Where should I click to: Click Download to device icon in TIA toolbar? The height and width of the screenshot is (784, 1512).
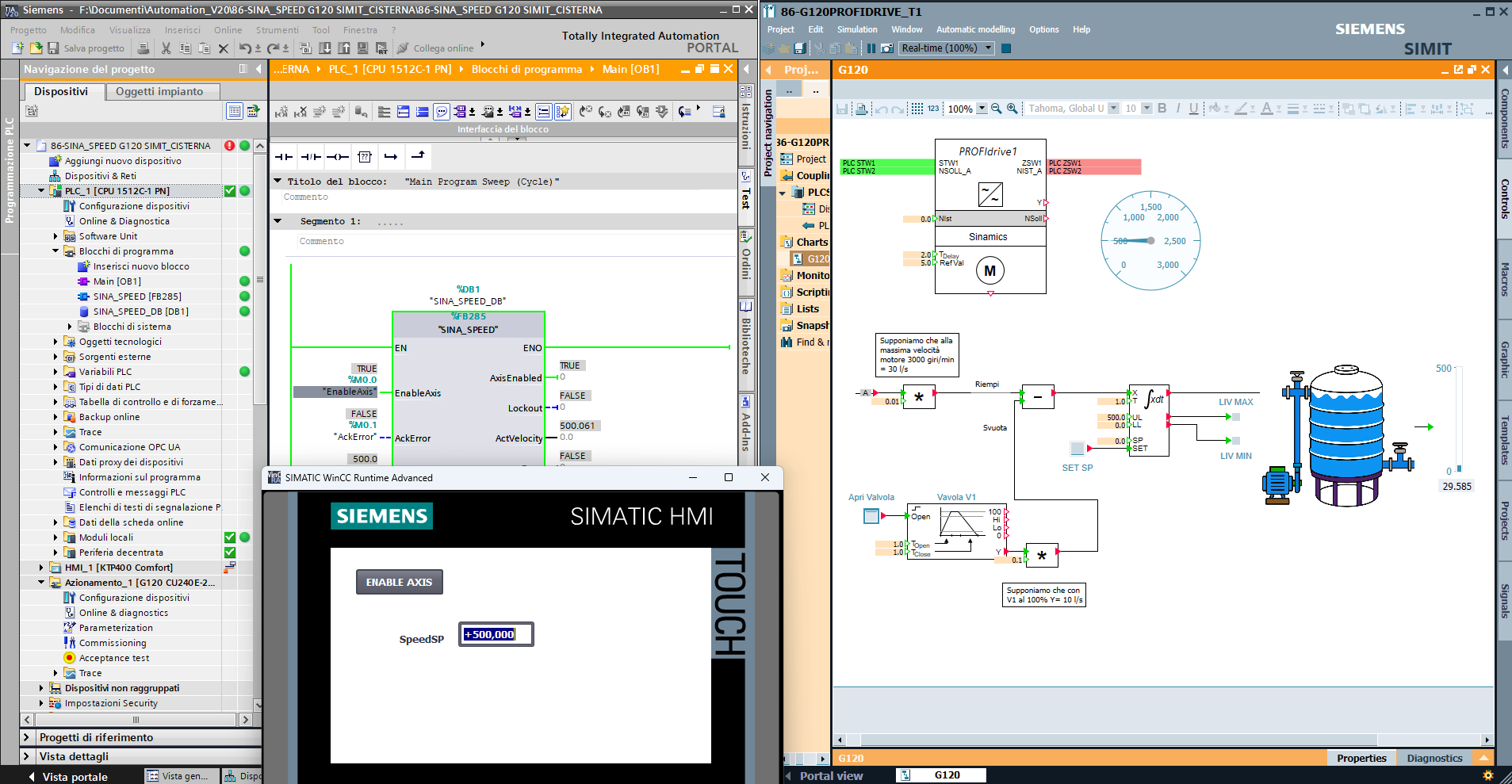click(x=325, y=48)
